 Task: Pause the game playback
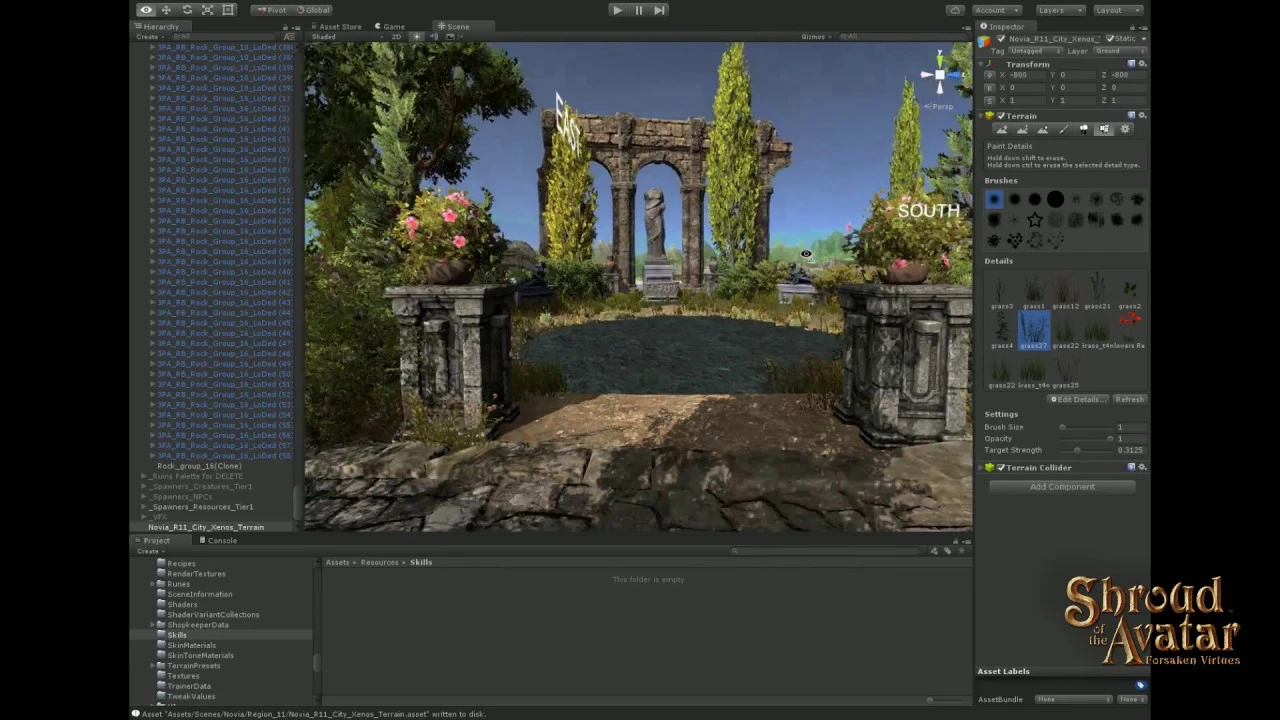click(x=638, y=10)
